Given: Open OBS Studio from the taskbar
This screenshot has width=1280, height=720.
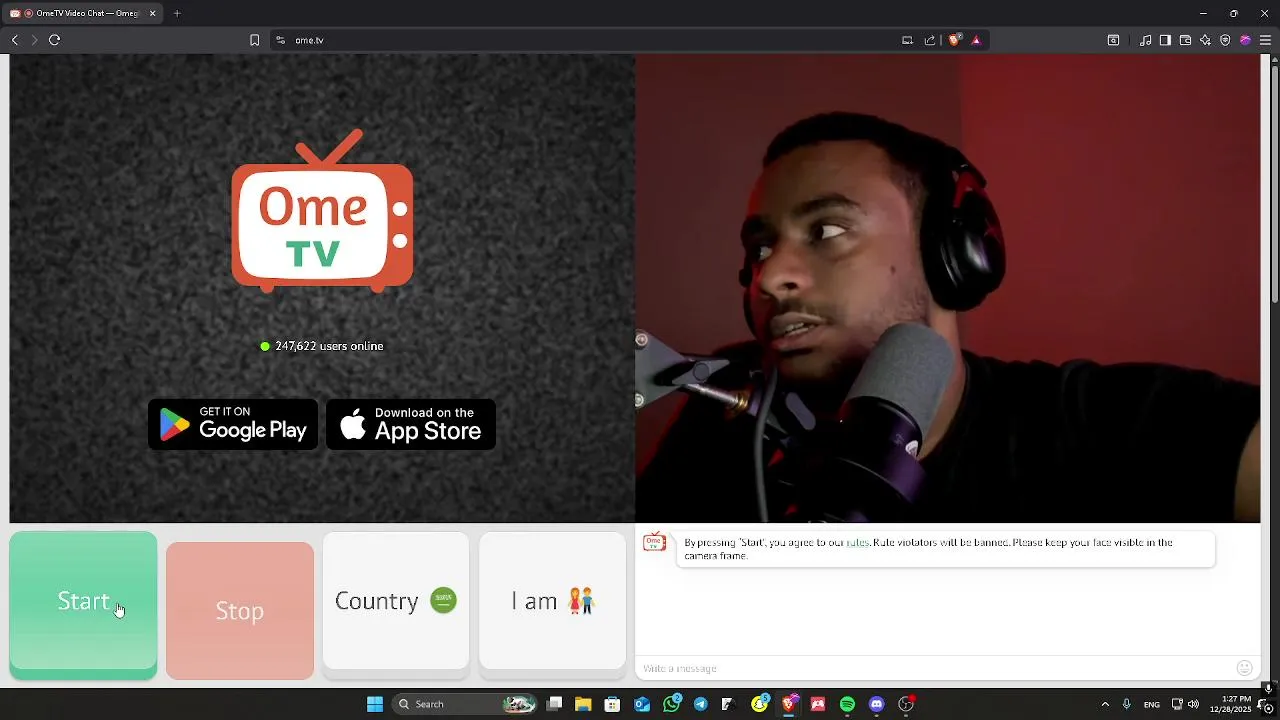Looking at the screenshot, I should click(x=906, y=704).
